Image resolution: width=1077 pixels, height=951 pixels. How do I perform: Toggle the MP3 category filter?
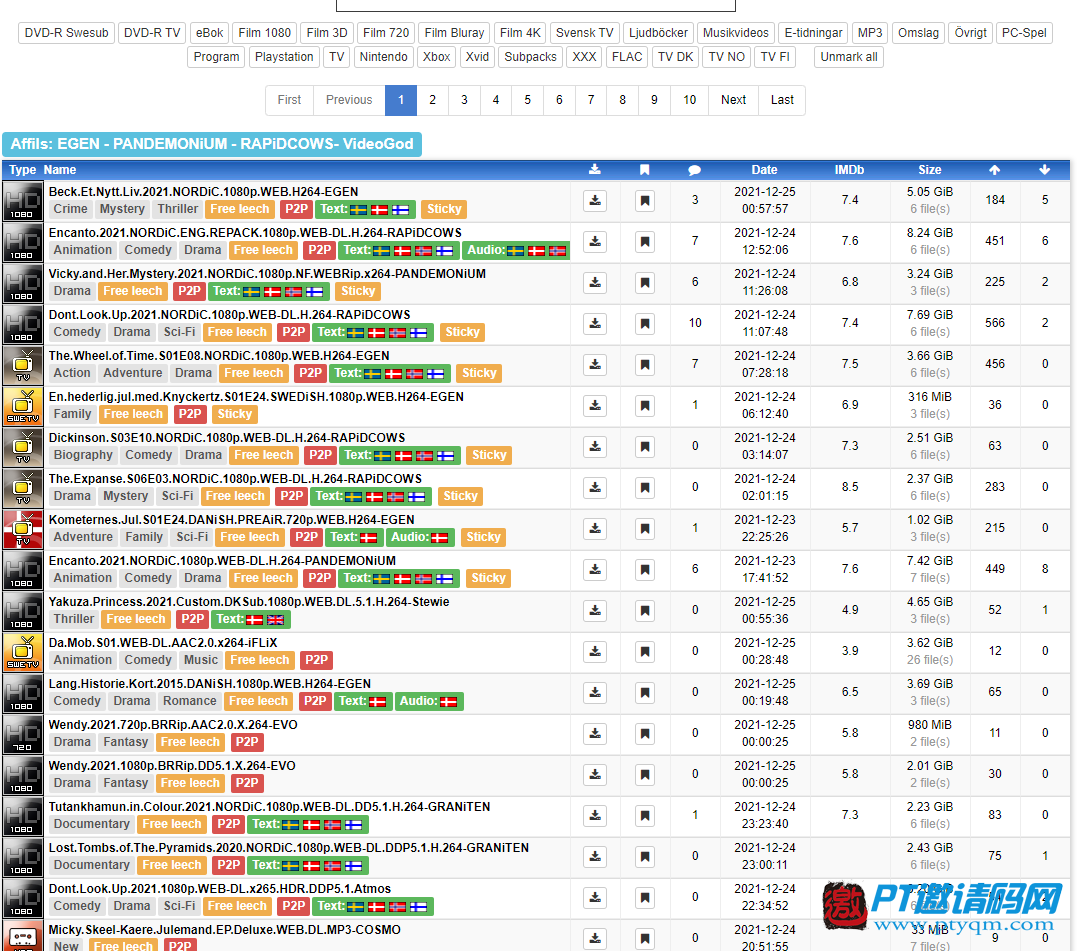pos(870,33)
